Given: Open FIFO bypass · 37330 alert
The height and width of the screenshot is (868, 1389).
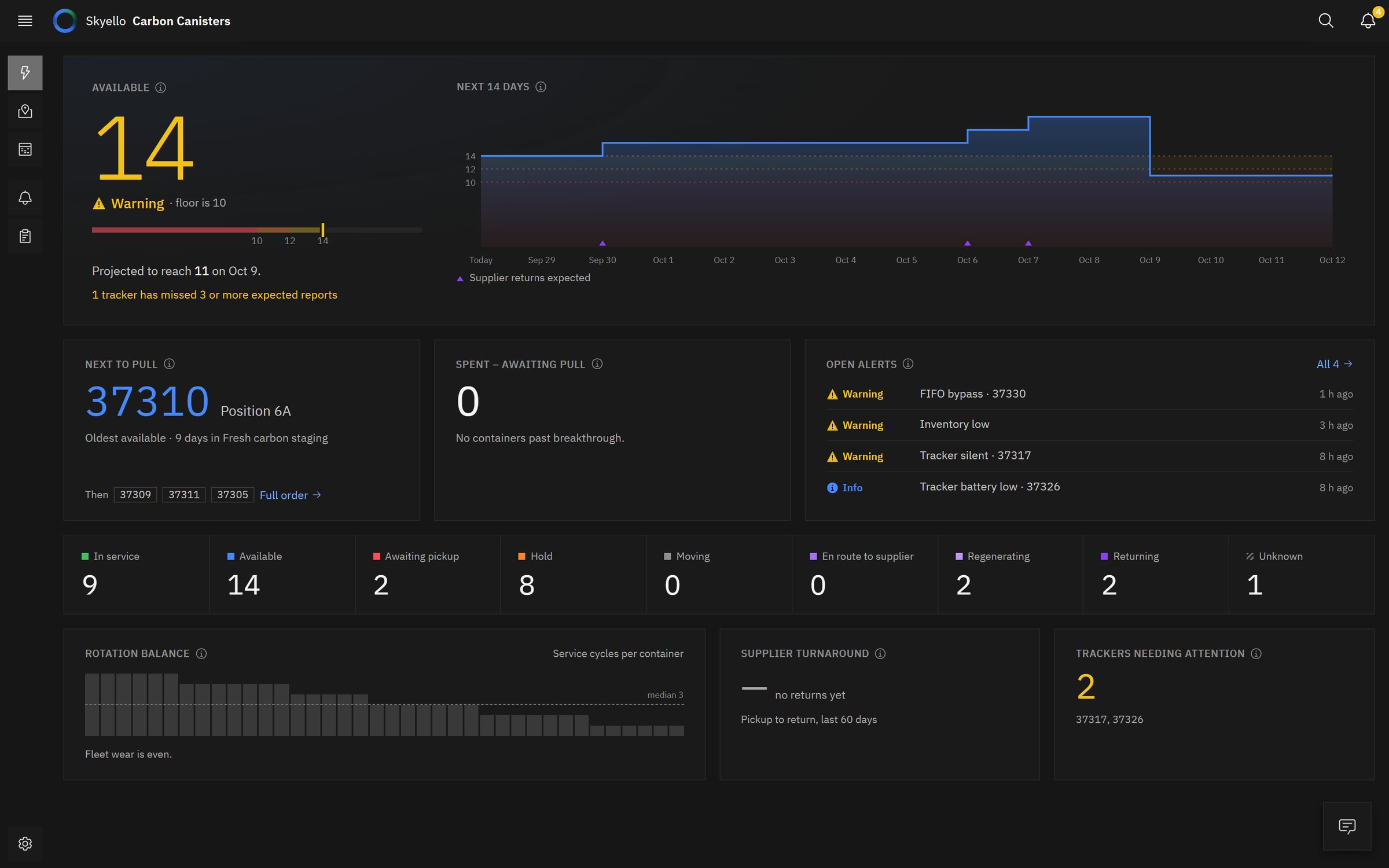Looking at the screenshot, I should pyautogui.click(x=1089, y=394).
